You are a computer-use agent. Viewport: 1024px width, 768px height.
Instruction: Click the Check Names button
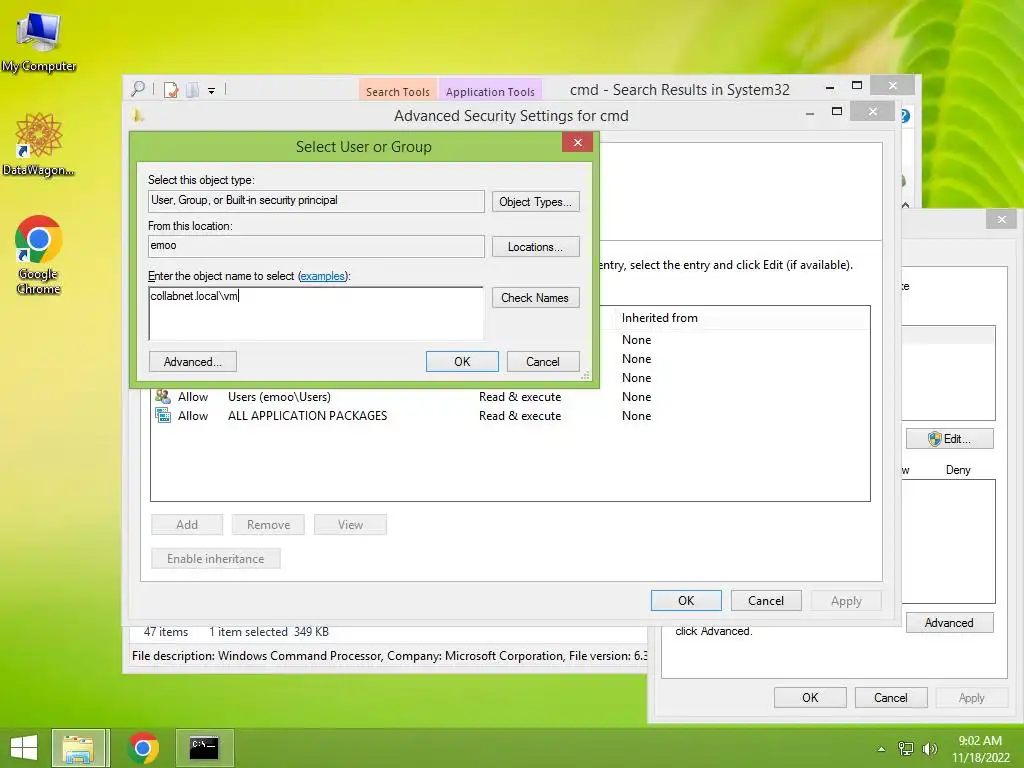pos(536,298)
